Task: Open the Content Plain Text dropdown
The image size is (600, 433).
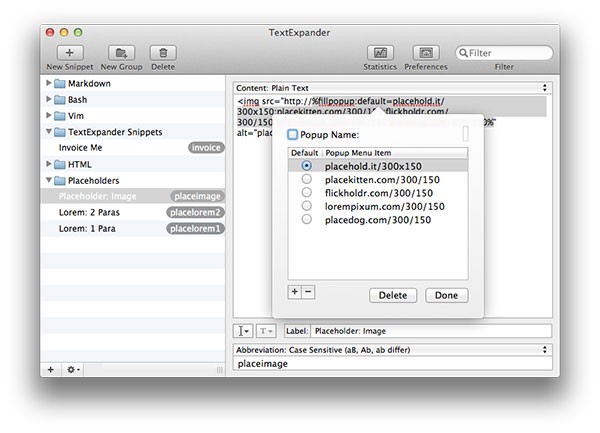Action: click(x=393, y=88)
